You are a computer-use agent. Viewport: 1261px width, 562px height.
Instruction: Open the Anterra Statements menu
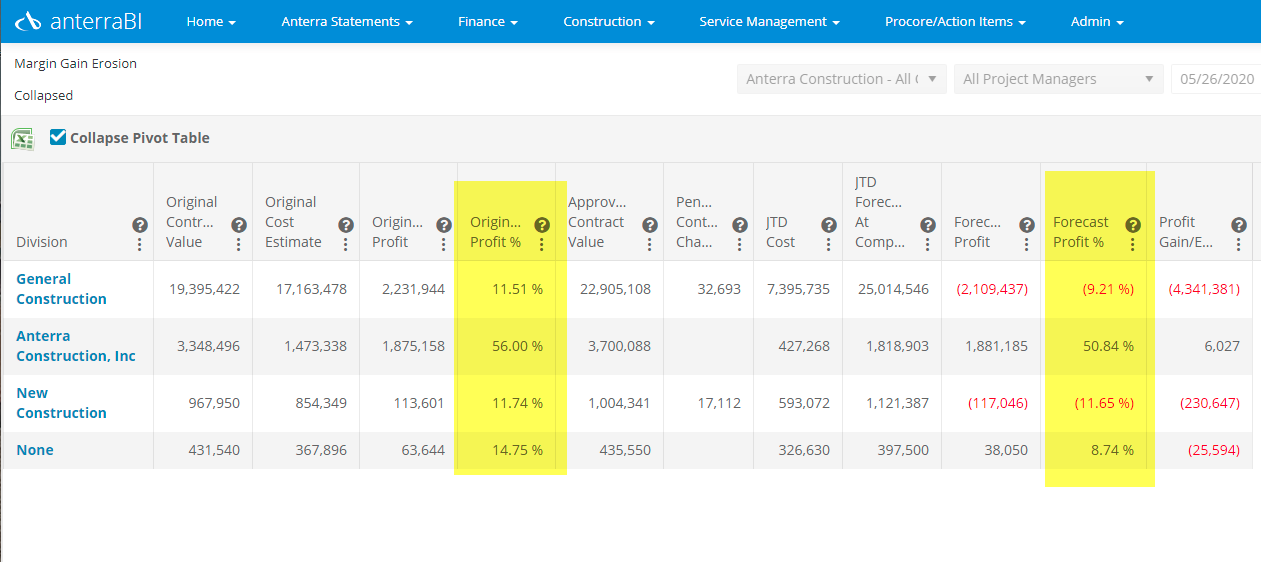click(x=347, y=21)
